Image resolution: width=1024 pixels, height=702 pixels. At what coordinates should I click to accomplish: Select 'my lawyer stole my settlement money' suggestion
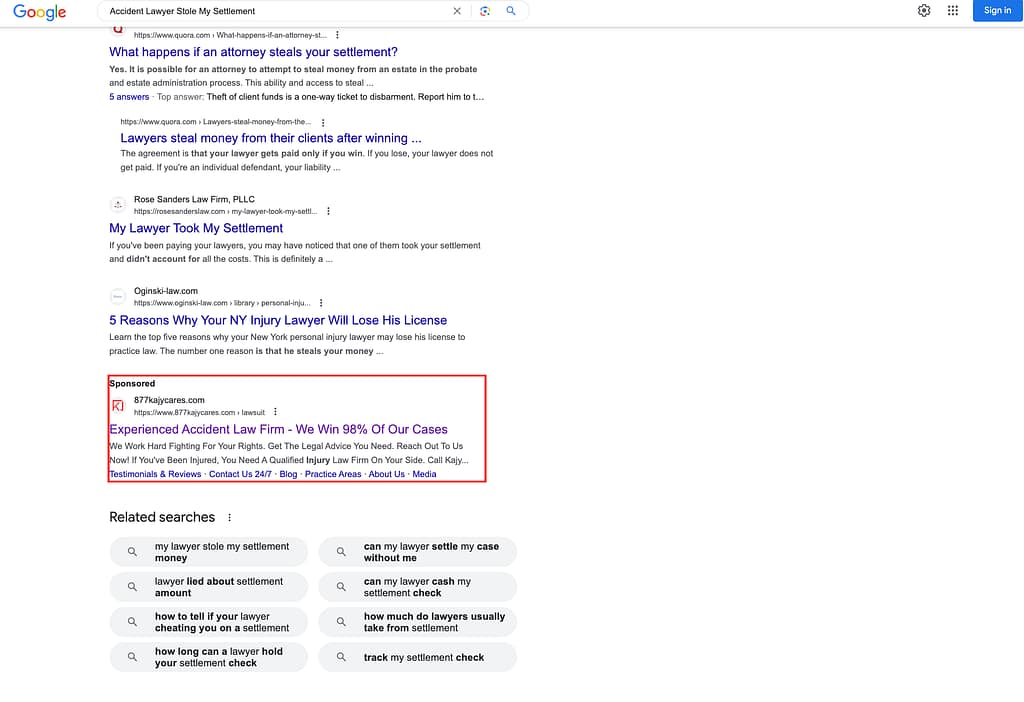pos(208,552)
